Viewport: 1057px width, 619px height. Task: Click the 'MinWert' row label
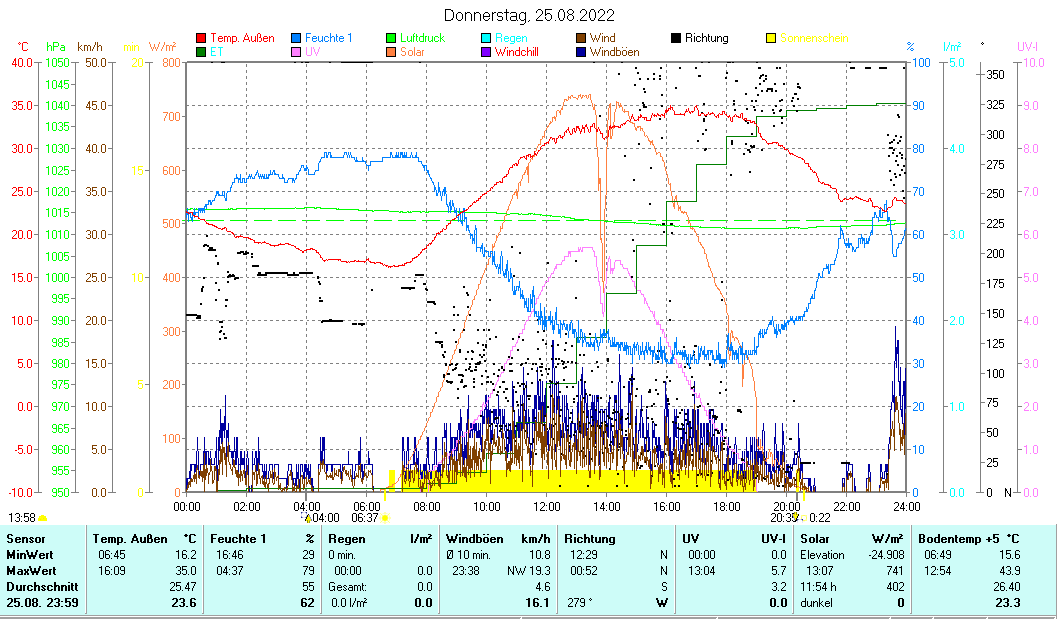point(29,555)
